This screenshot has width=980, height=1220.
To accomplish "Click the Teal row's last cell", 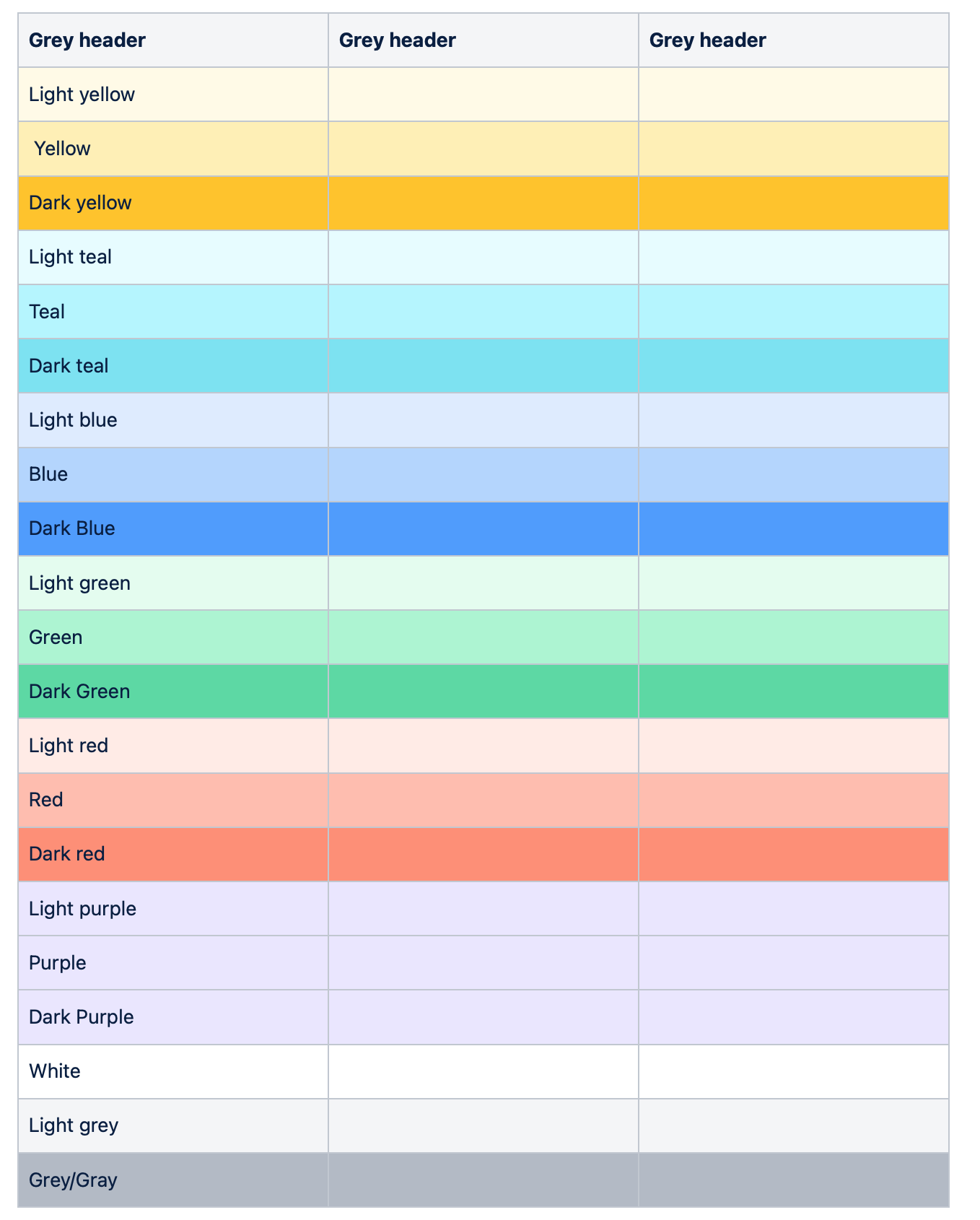I will (x=793, y=312).
